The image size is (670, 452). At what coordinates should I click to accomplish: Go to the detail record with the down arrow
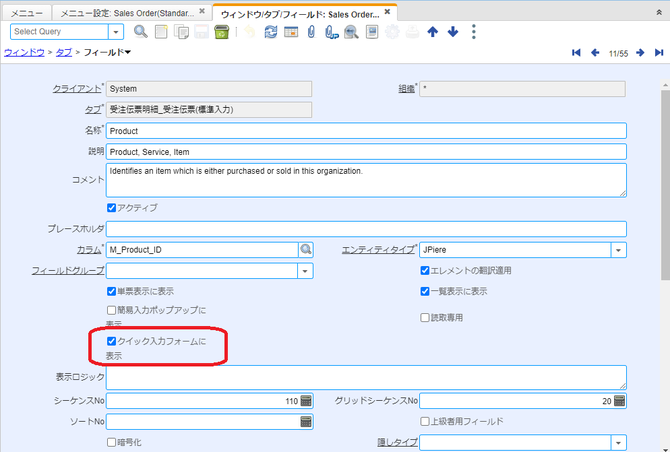click(453, 32)
